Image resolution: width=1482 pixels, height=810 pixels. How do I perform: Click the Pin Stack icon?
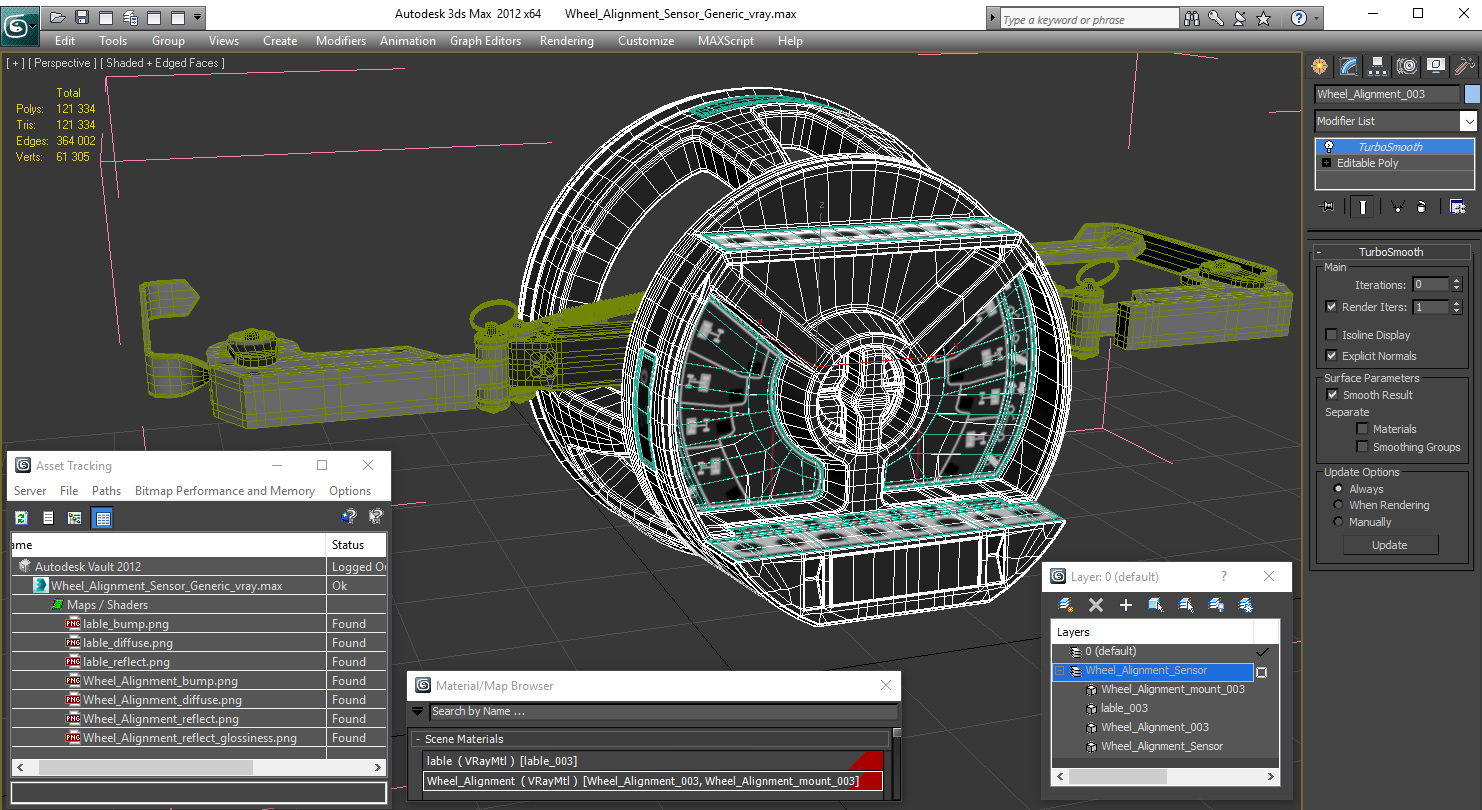pyautogui.click(x=1327, y=207)
